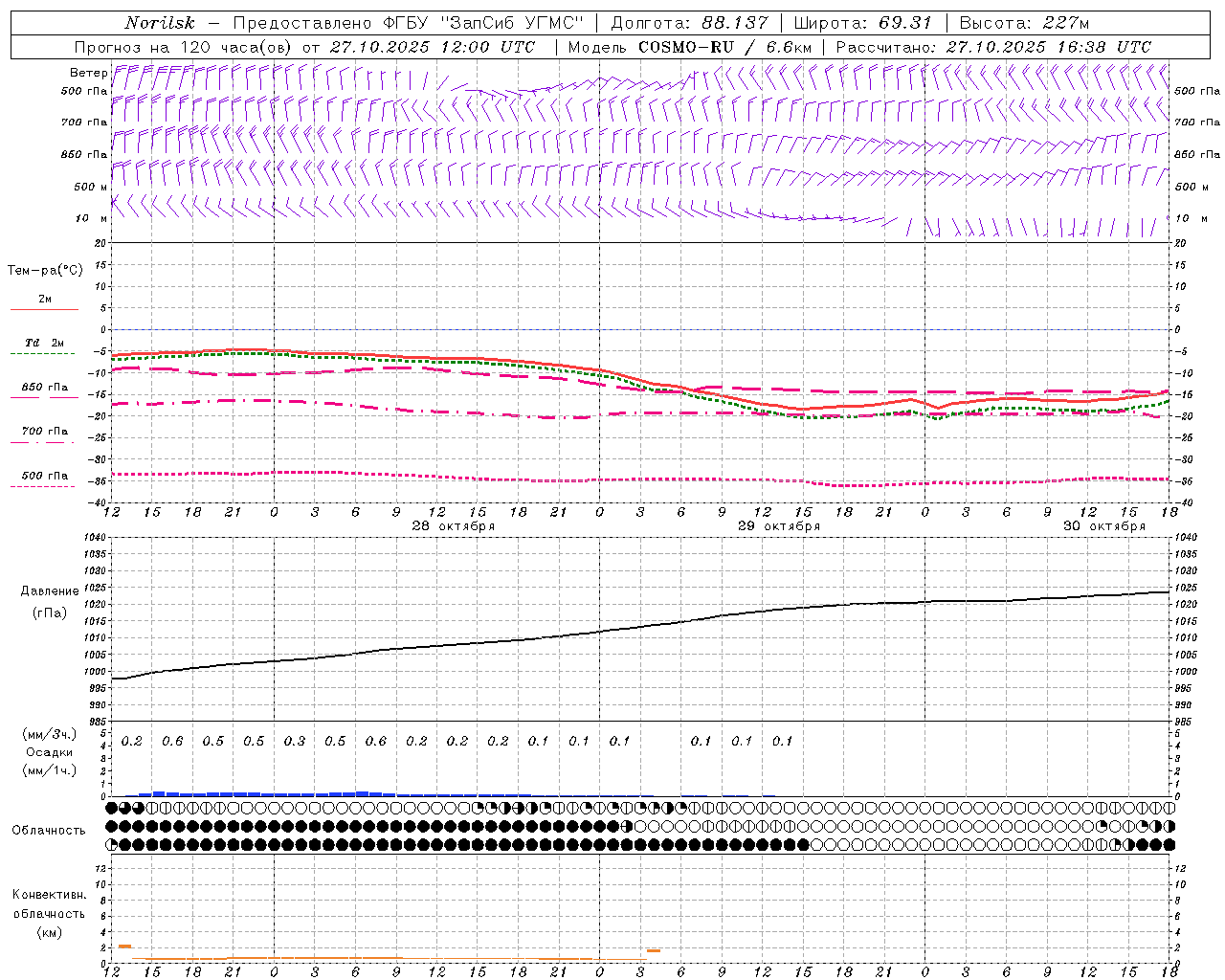Click the 'Модель COSMO-RU / 6.6км' label
The width and height of the screenshot is (1225, 980).
pos(689,47)
